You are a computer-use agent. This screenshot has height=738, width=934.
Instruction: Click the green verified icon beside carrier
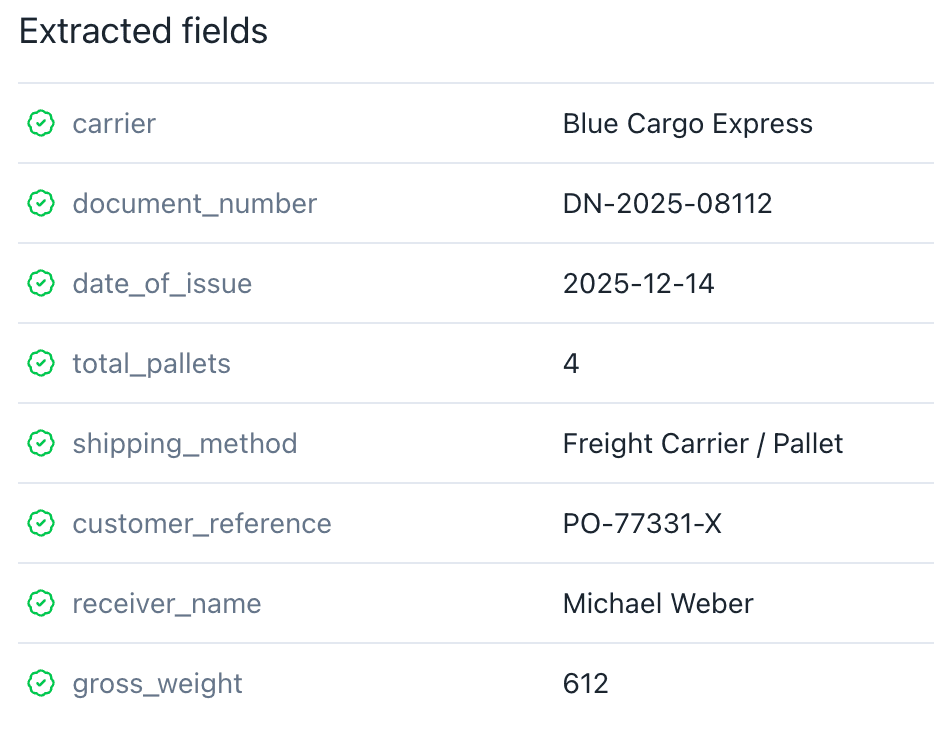tap(41, 123)
